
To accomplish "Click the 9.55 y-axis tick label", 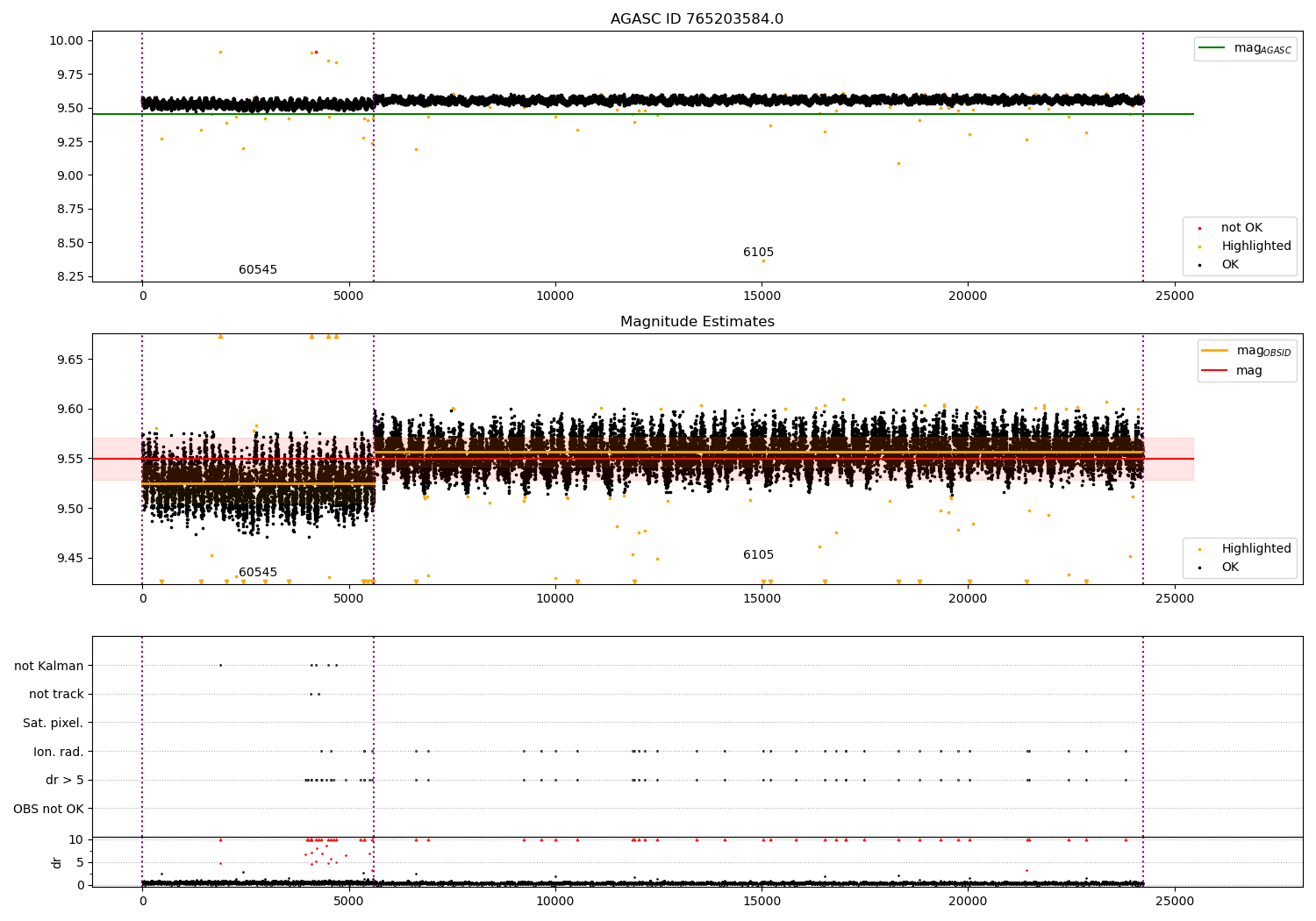I will click(x=70, y=459).
